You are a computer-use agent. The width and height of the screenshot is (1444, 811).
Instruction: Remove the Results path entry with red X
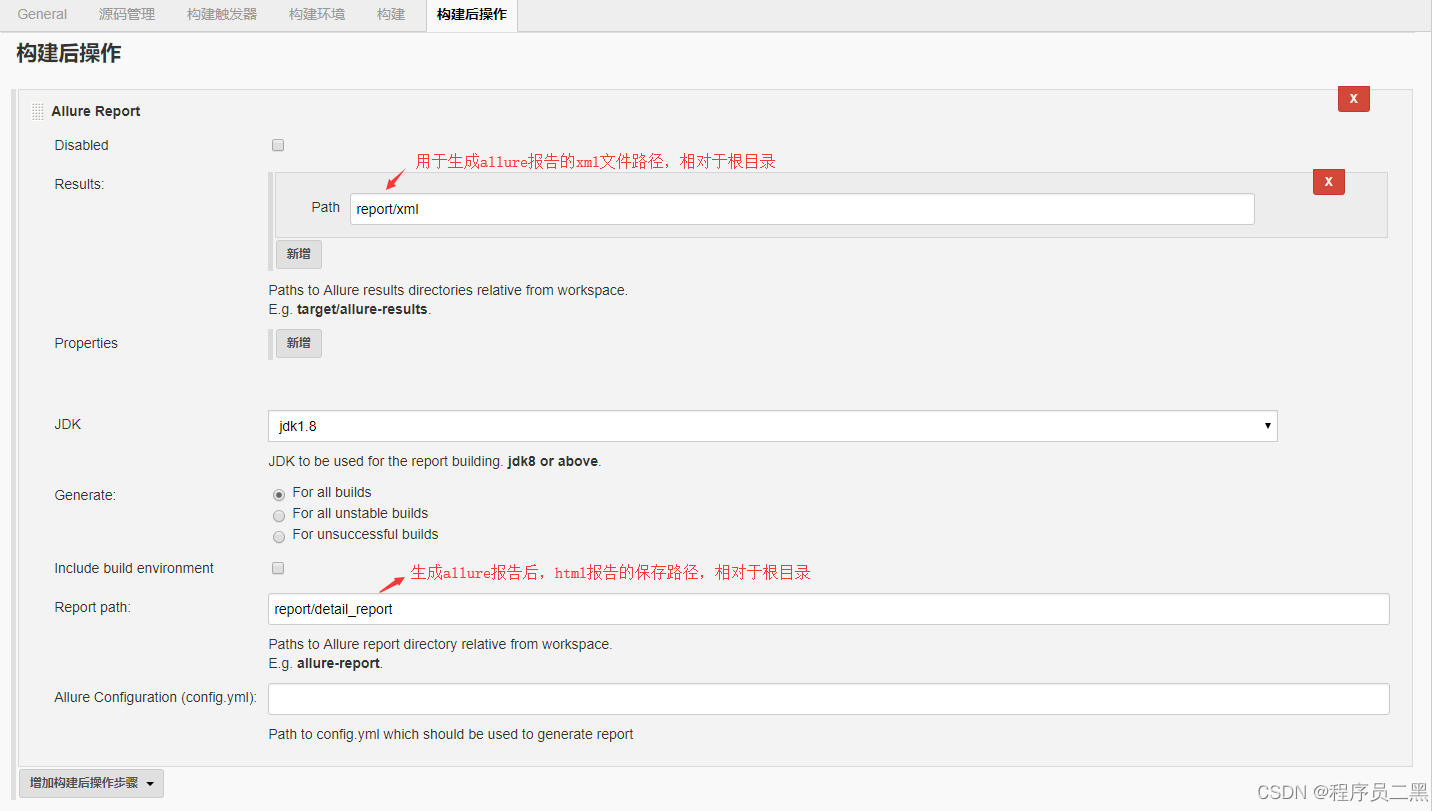click(1329, 182)
